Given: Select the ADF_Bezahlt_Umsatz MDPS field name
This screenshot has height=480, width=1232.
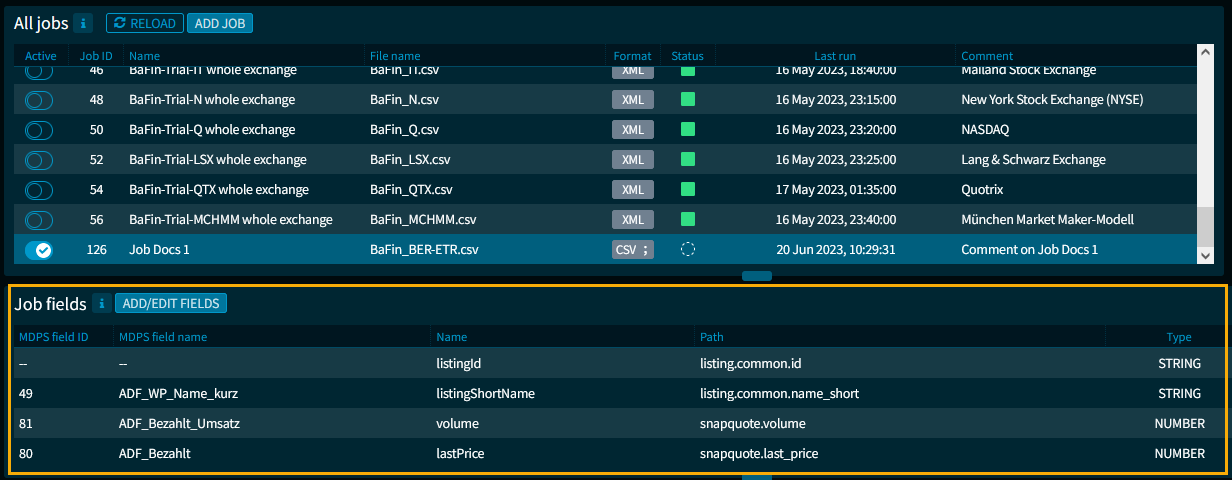Looking at the screenshot, I should pos(179,424).
